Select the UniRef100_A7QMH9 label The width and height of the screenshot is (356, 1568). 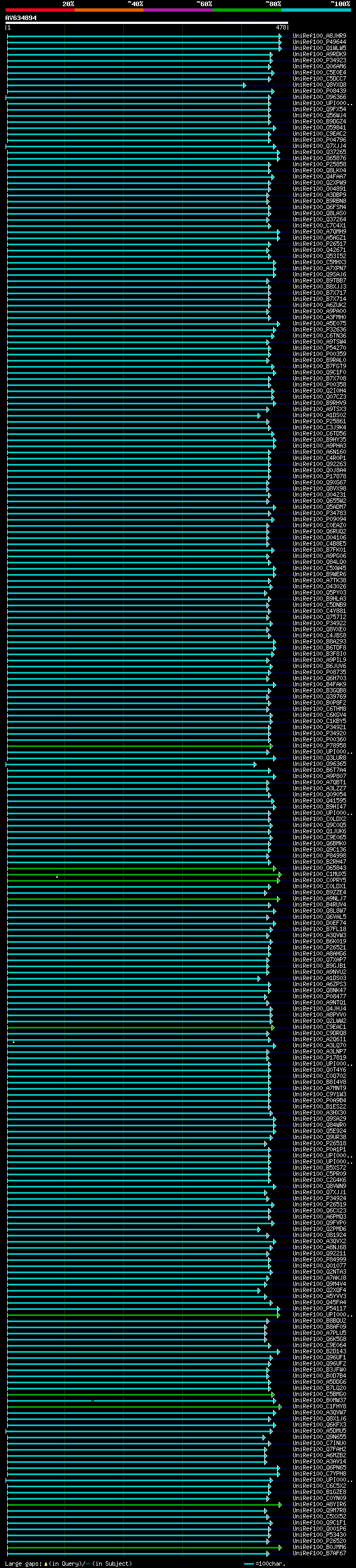319,231
